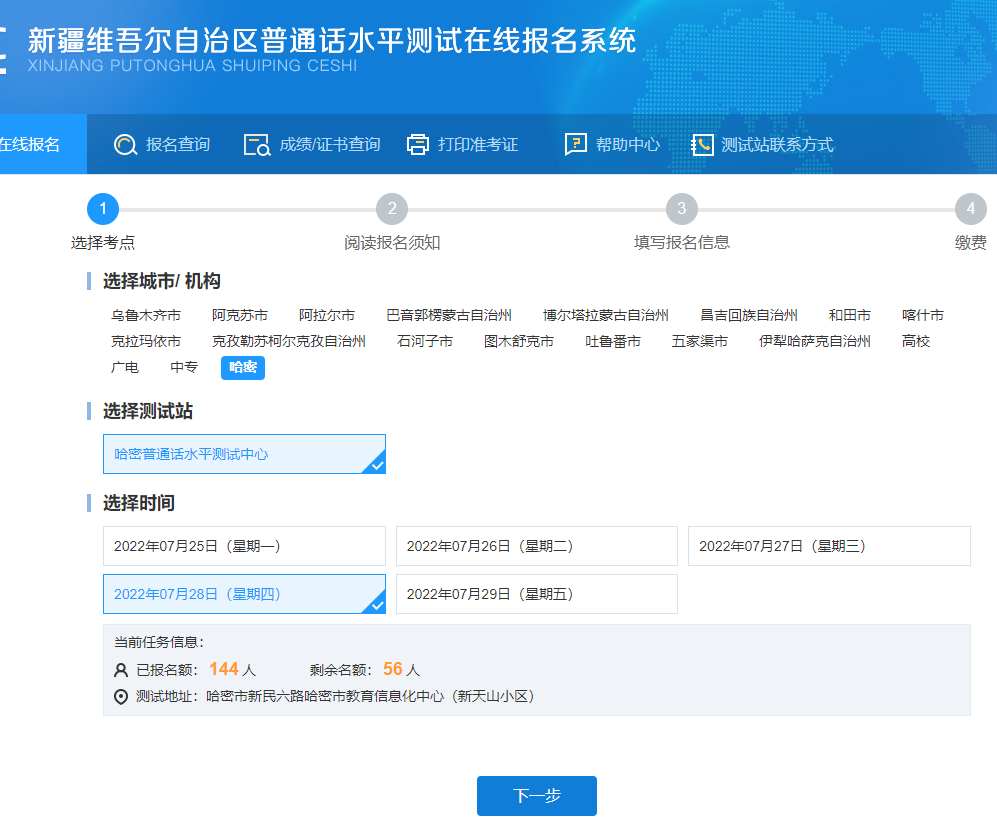Screen dimensions: 997x820
Task: Click the 测试站联系方式 phone book icon
Action: pos(703,145)
